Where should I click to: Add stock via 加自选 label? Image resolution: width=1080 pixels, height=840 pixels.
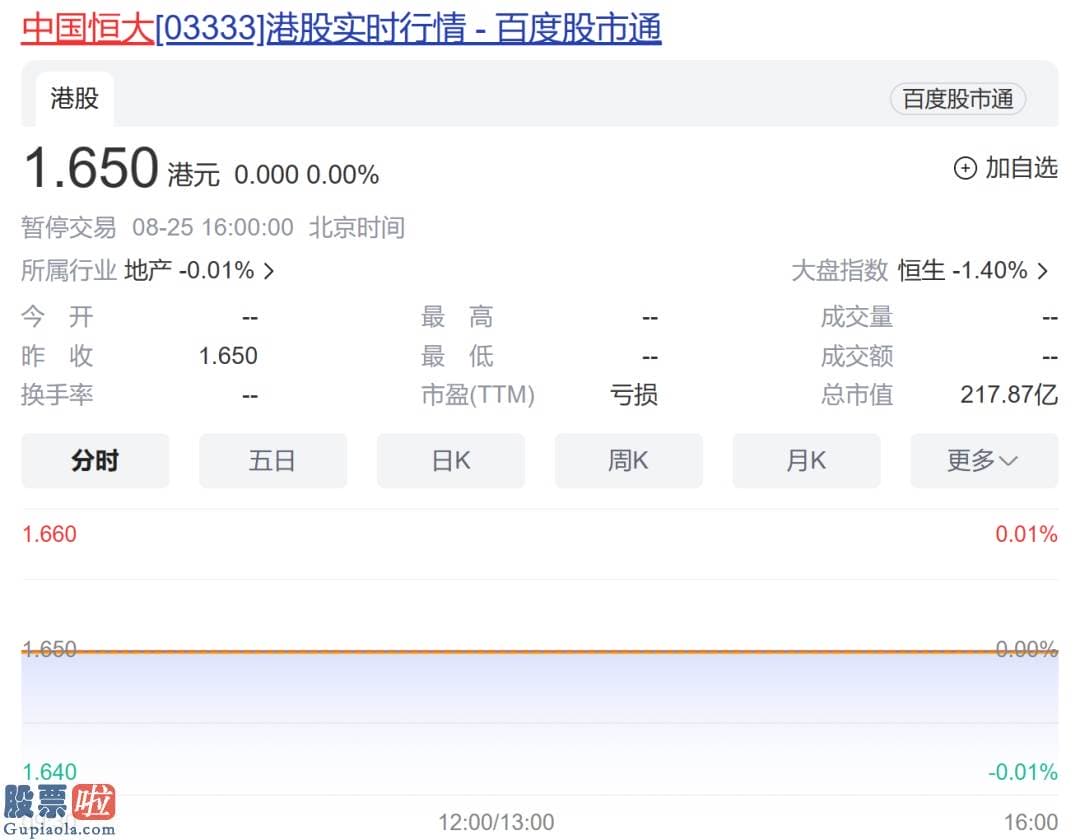tap(1021, 168)
